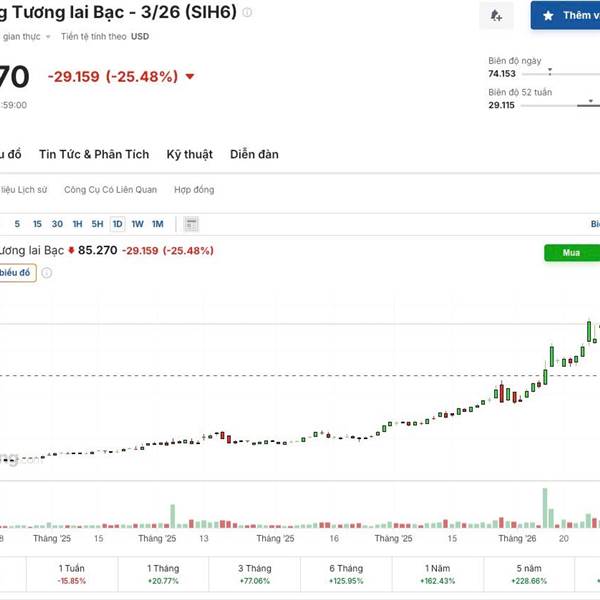Open the Công Cụ Có Liên Quan sub-tab
Image resolution: width=600 pixels, height=600 pixels.
point(110,189)
